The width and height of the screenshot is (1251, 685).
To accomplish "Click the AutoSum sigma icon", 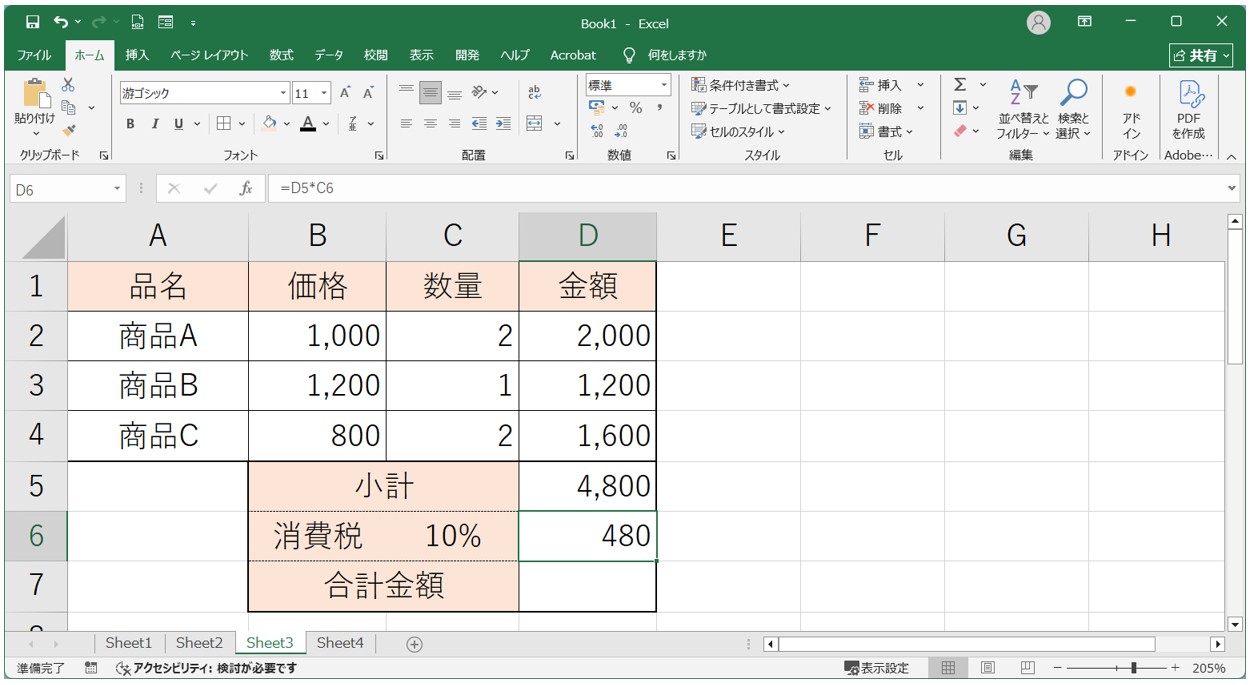I will [x=960, y=85].
